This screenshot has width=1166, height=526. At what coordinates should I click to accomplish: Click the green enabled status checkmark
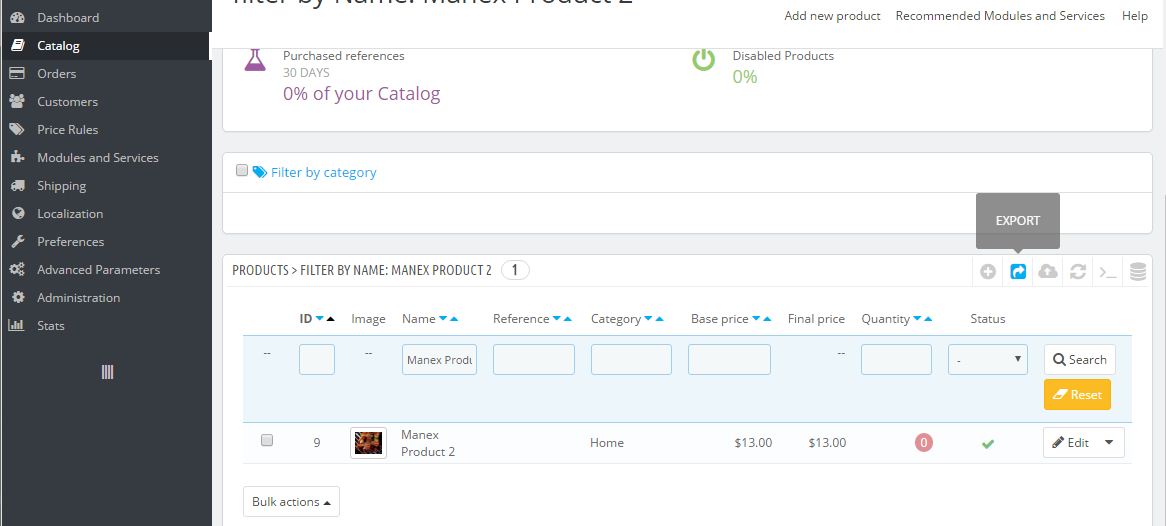988,443
